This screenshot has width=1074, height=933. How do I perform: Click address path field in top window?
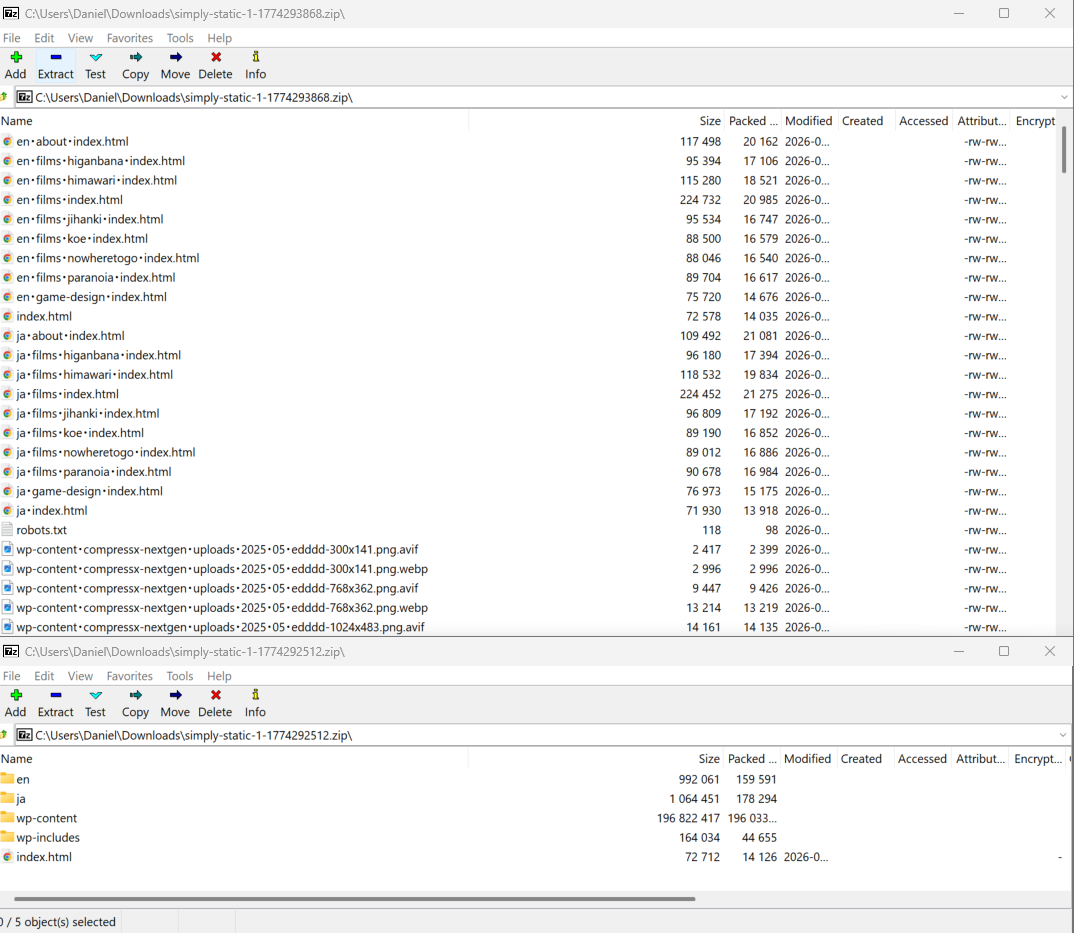pyautogui.click(x=534, y=97)
